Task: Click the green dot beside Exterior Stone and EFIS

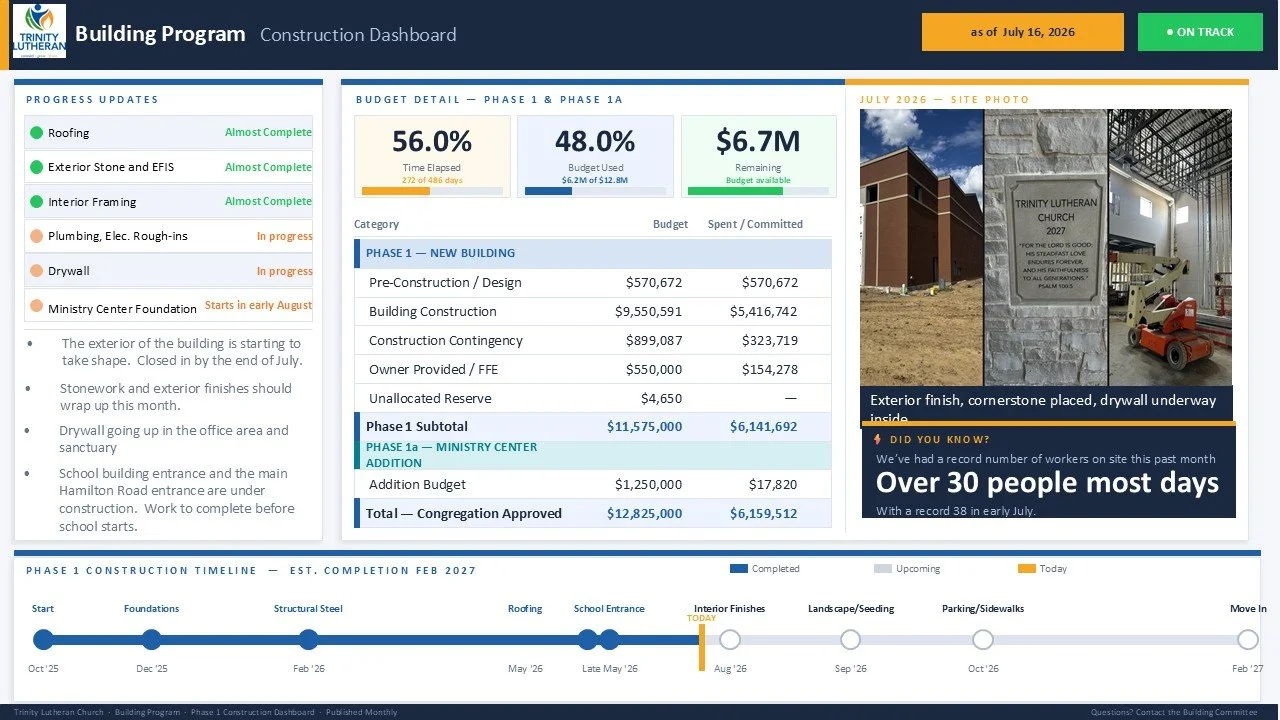Action: coord(36,167)
